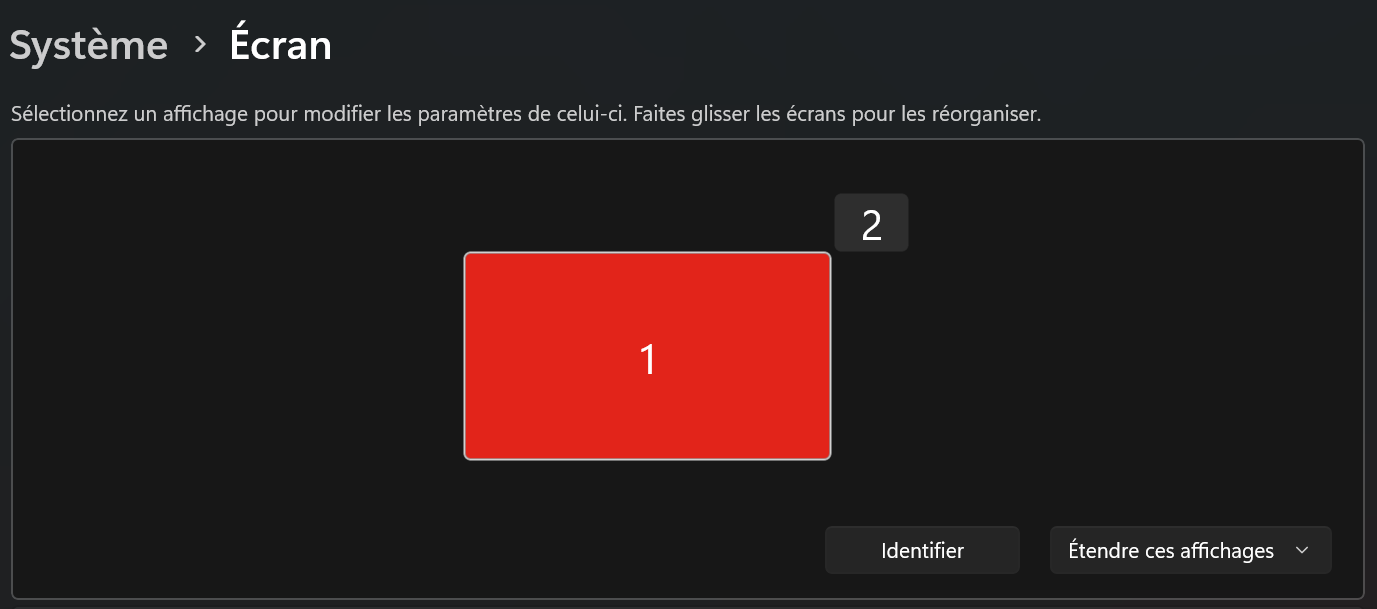Expand the display mode combo box

(1190, 550)
